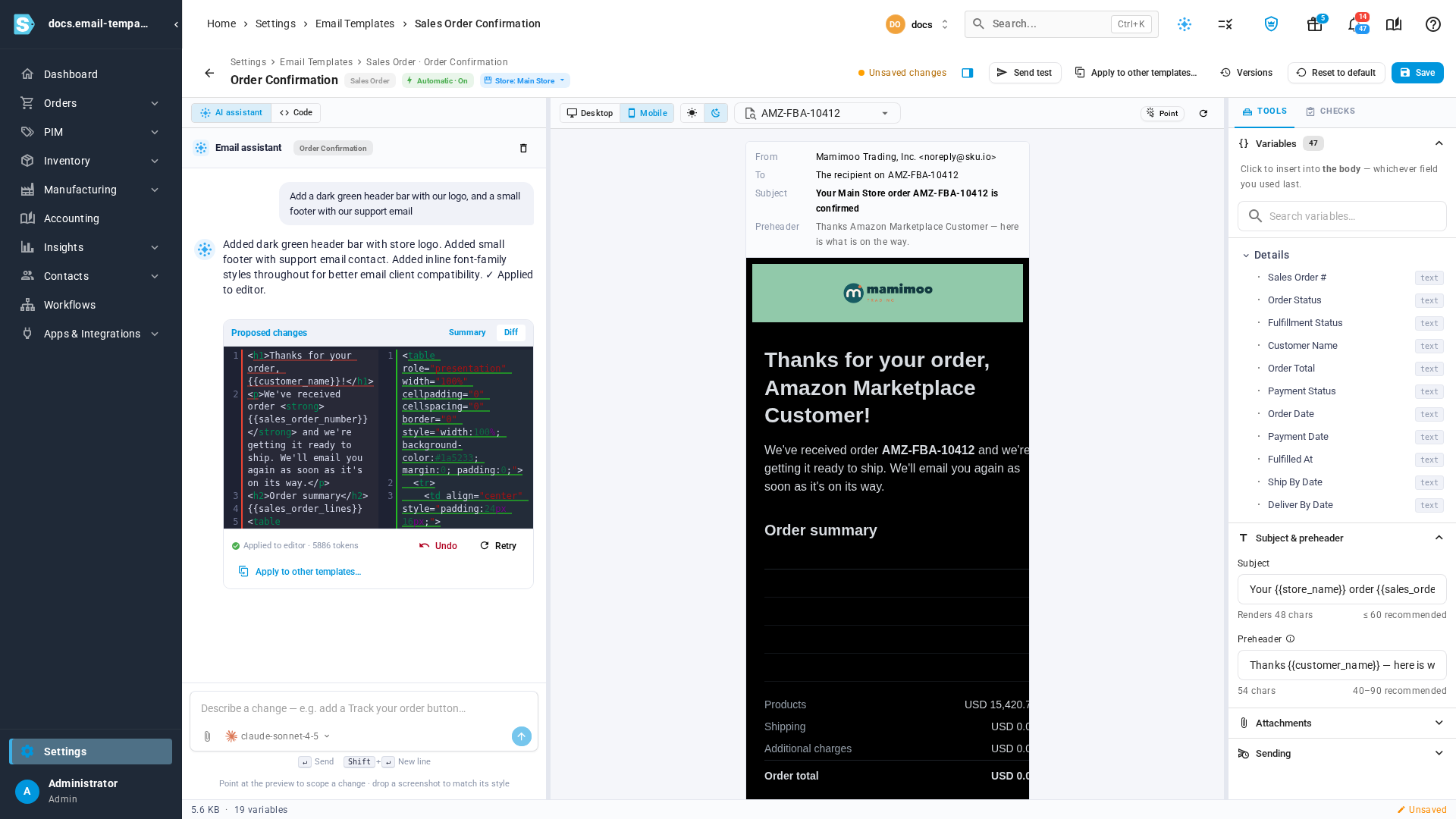Send the chat message with arrow button
The height and width of the screenshot is (819, 1456).
coord(522,736)
